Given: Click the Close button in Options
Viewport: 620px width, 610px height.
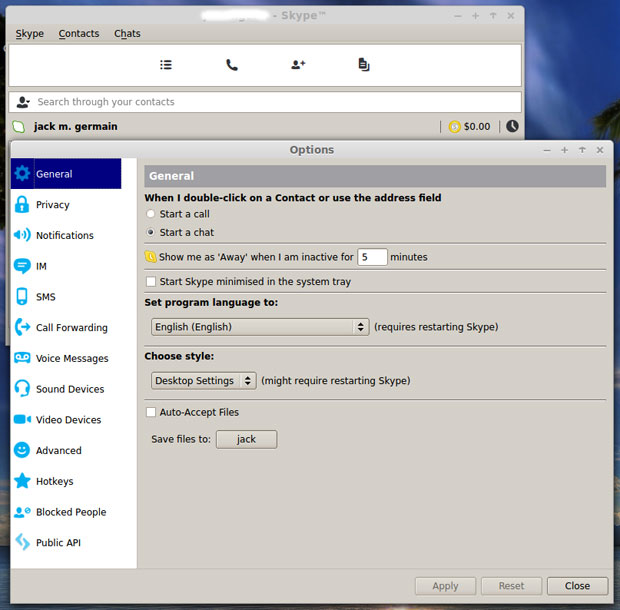Looking at the screenshot, I should (577, 586).
